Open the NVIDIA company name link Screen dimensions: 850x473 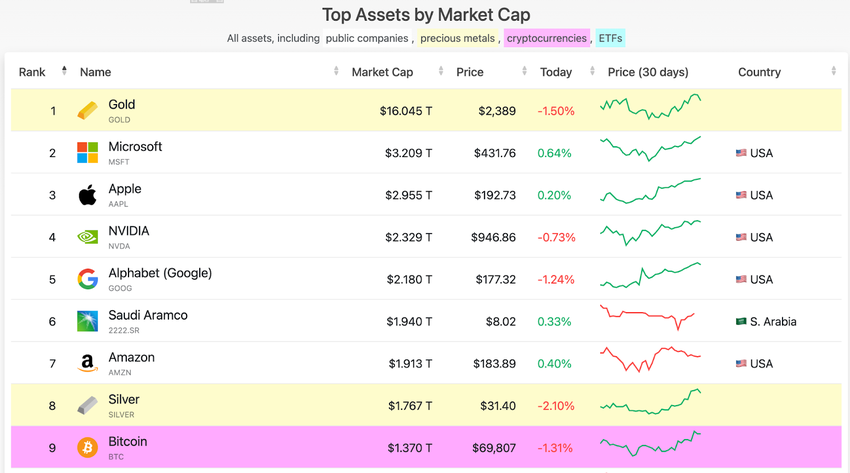tap(128, 231)
